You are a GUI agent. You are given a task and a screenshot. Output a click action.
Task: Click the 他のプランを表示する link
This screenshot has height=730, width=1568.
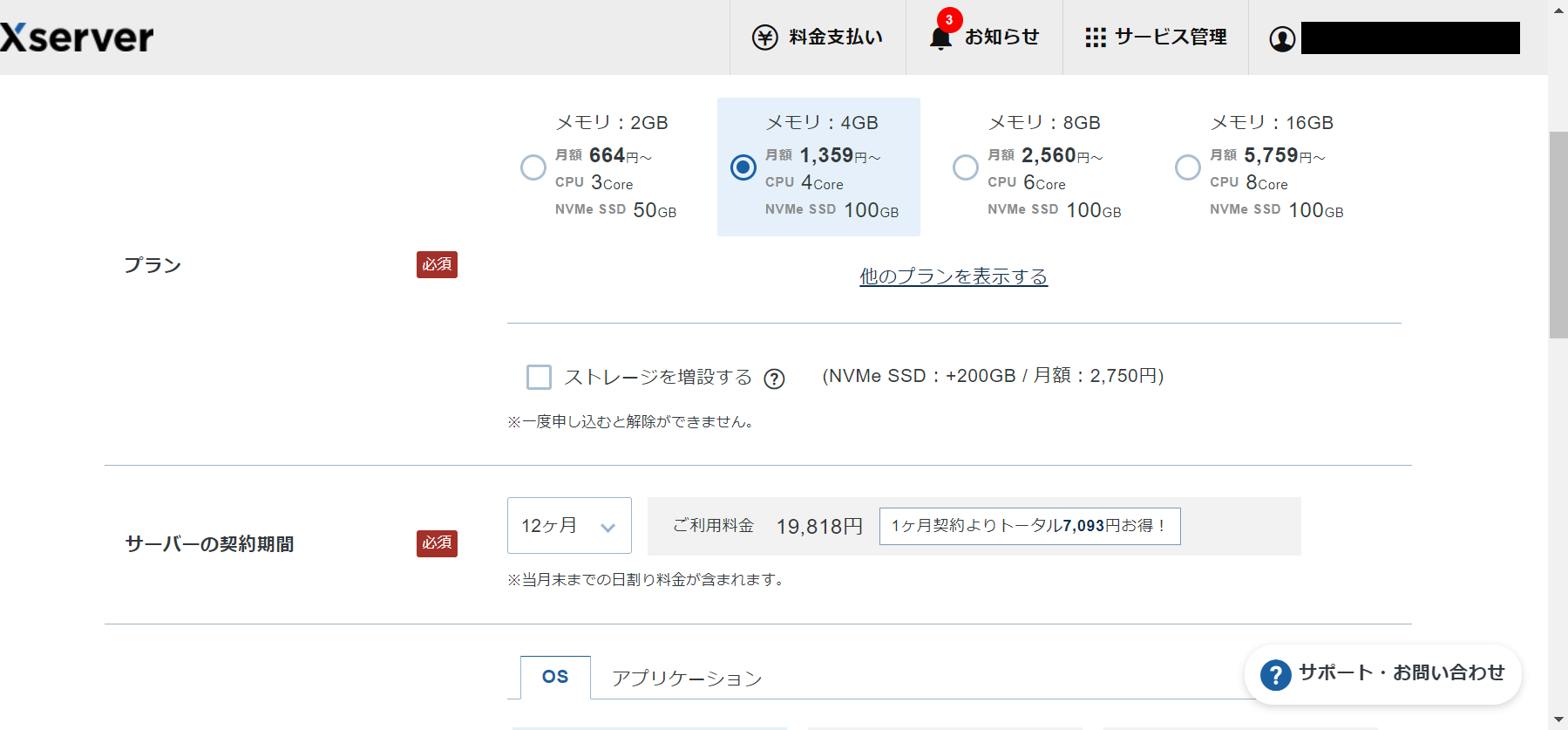[954, 276]
